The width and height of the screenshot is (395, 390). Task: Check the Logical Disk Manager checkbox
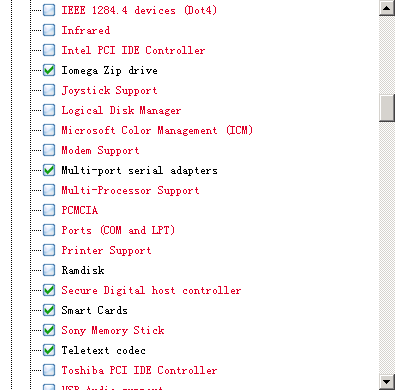click(49, 110)
